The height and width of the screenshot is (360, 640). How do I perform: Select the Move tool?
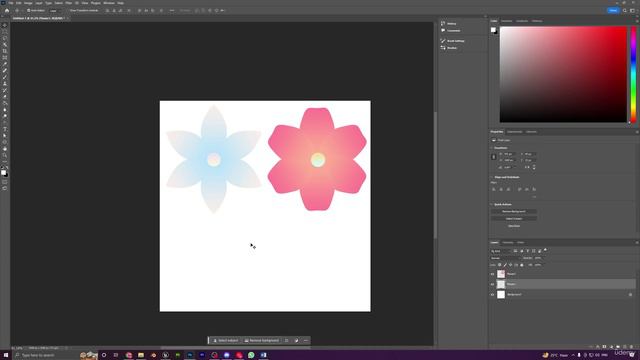click(5, 25)
